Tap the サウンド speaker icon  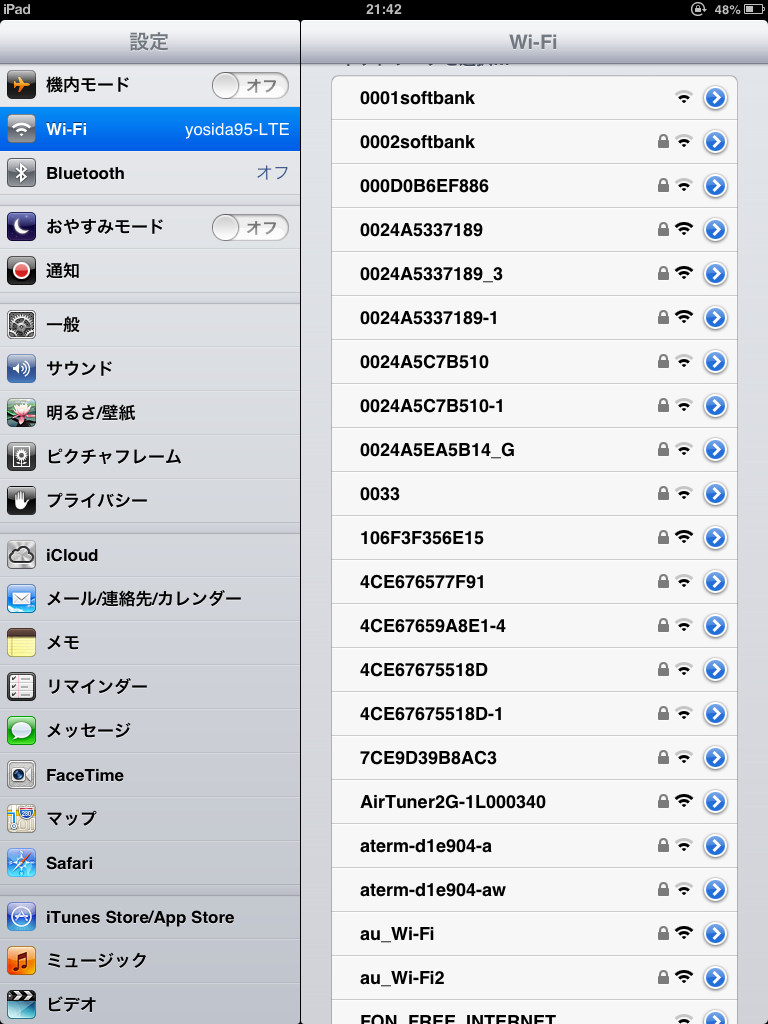(x=22, y=368)
